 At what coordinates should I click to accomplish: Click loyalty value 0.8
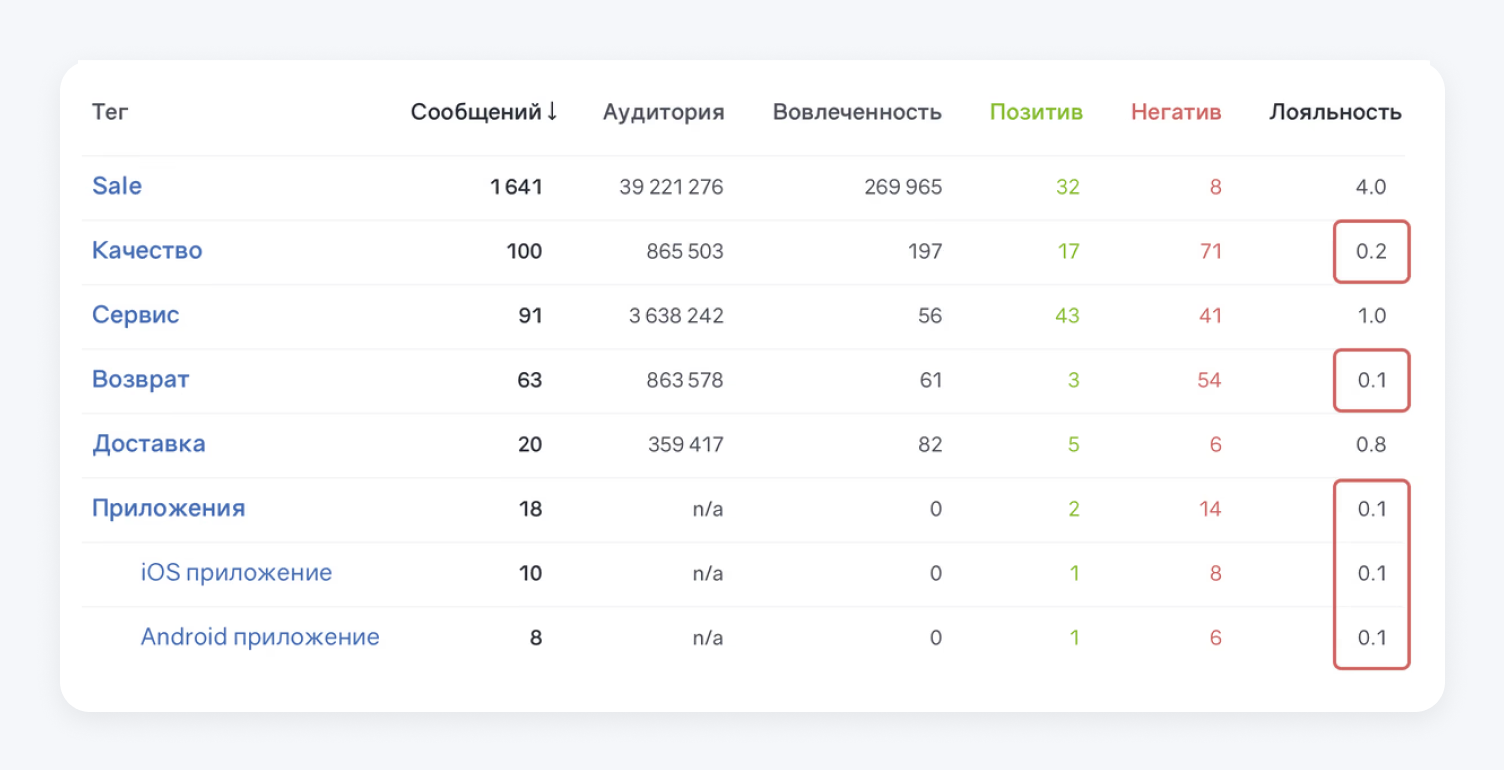pos(1371,444)
